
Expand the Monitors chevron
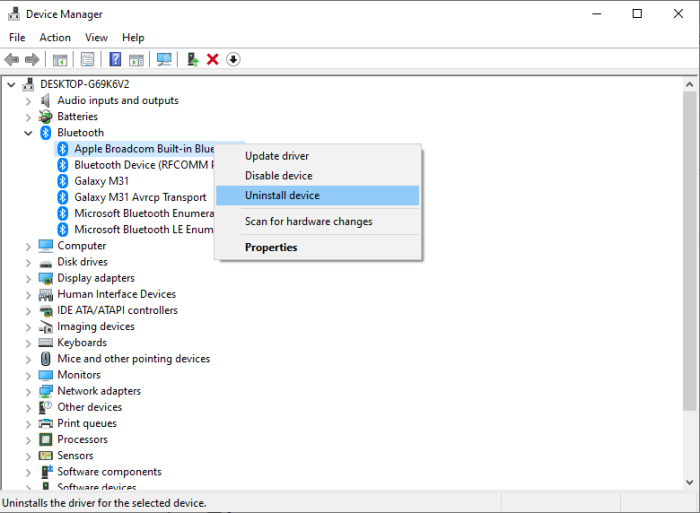pyautogui.click(x=28, y=375)
